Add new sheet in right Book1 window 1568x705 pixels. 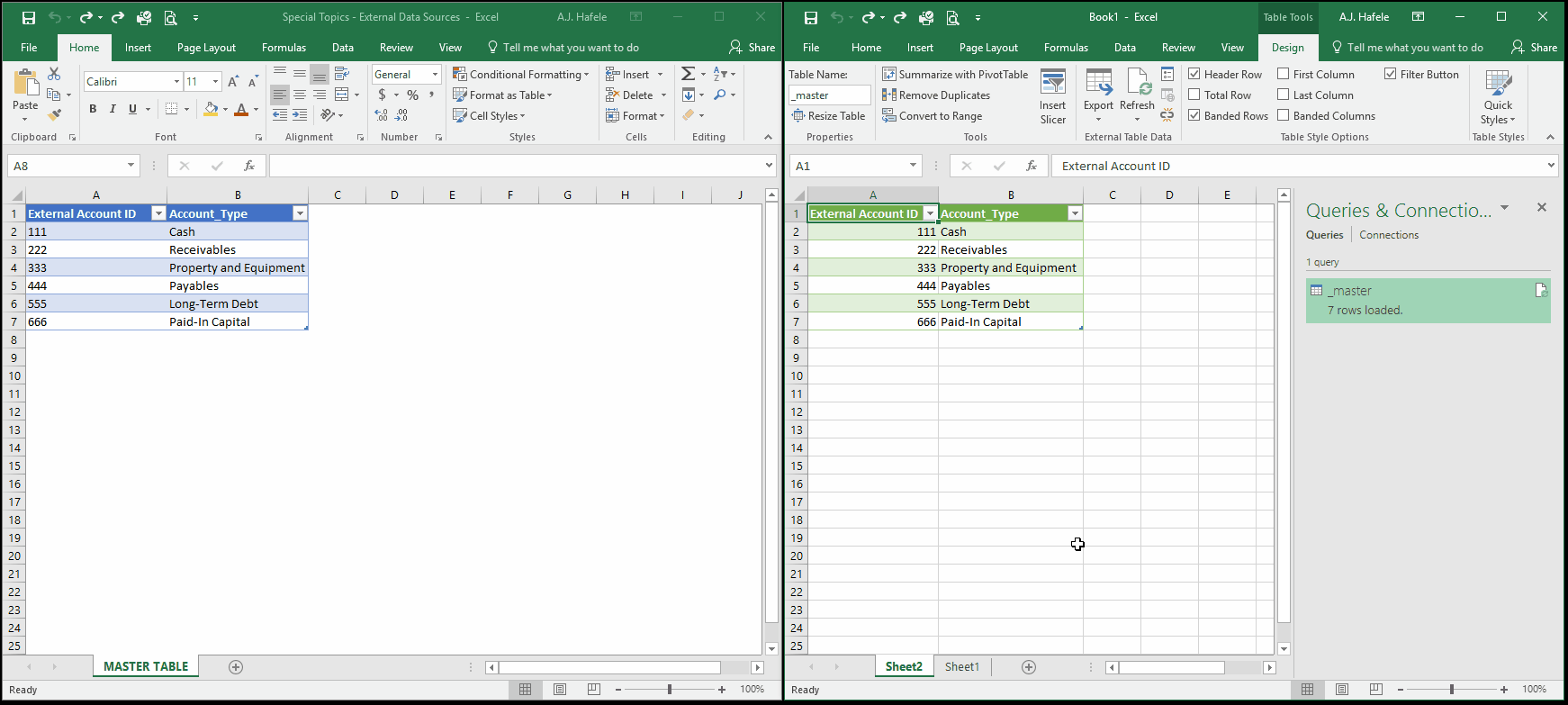[x=1029, y=667]
